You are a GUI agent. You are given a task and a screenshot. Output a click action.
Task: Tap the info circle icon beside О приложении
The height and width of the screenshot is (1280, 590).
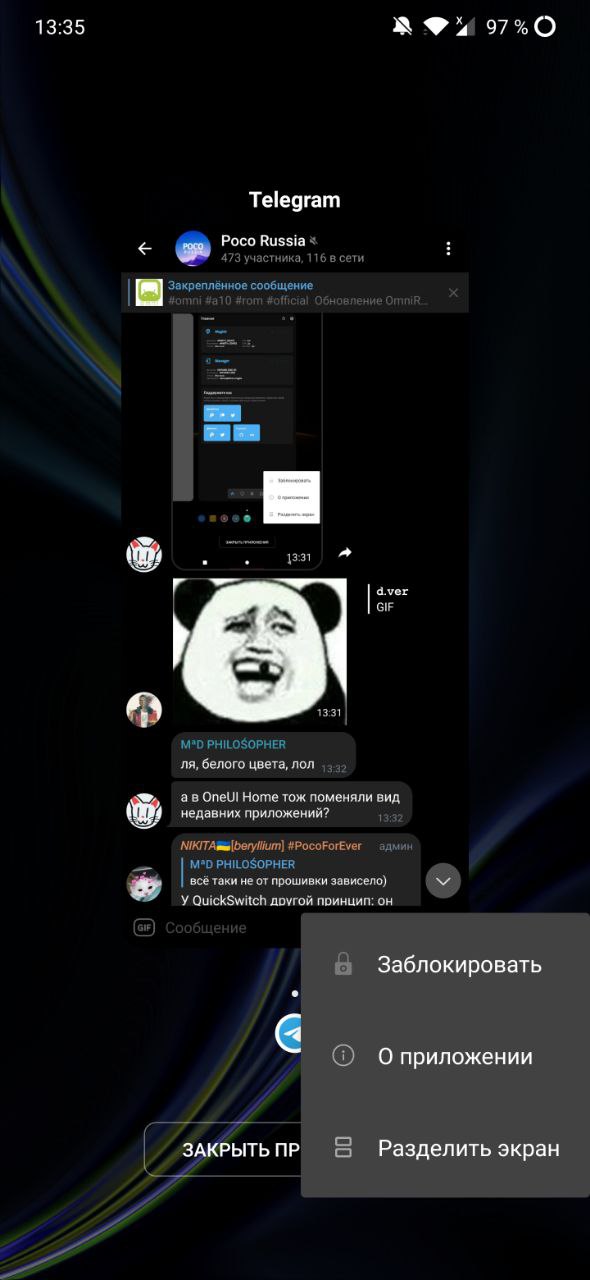point(343,1056)
